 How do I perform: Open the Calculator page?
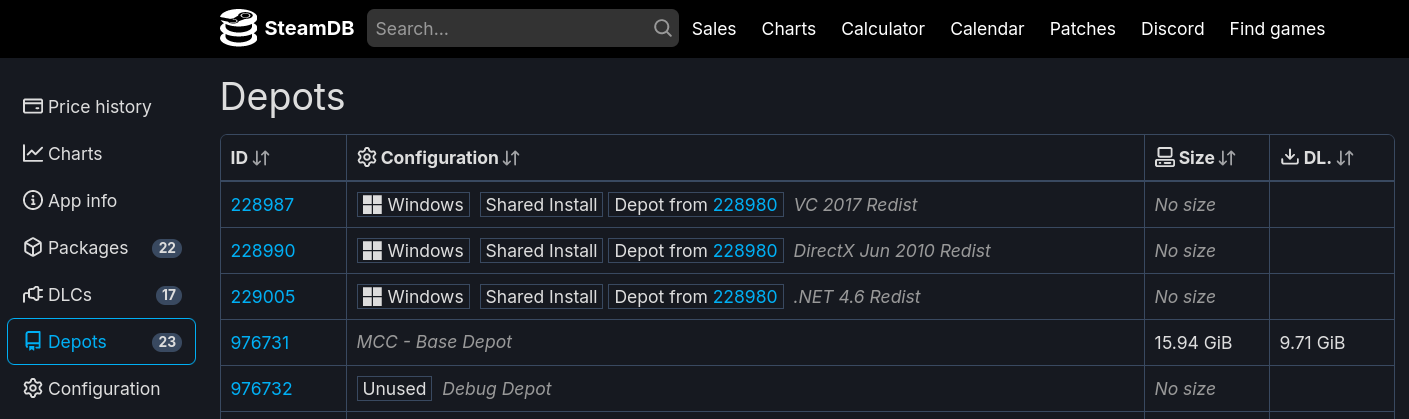coord(883,29)
